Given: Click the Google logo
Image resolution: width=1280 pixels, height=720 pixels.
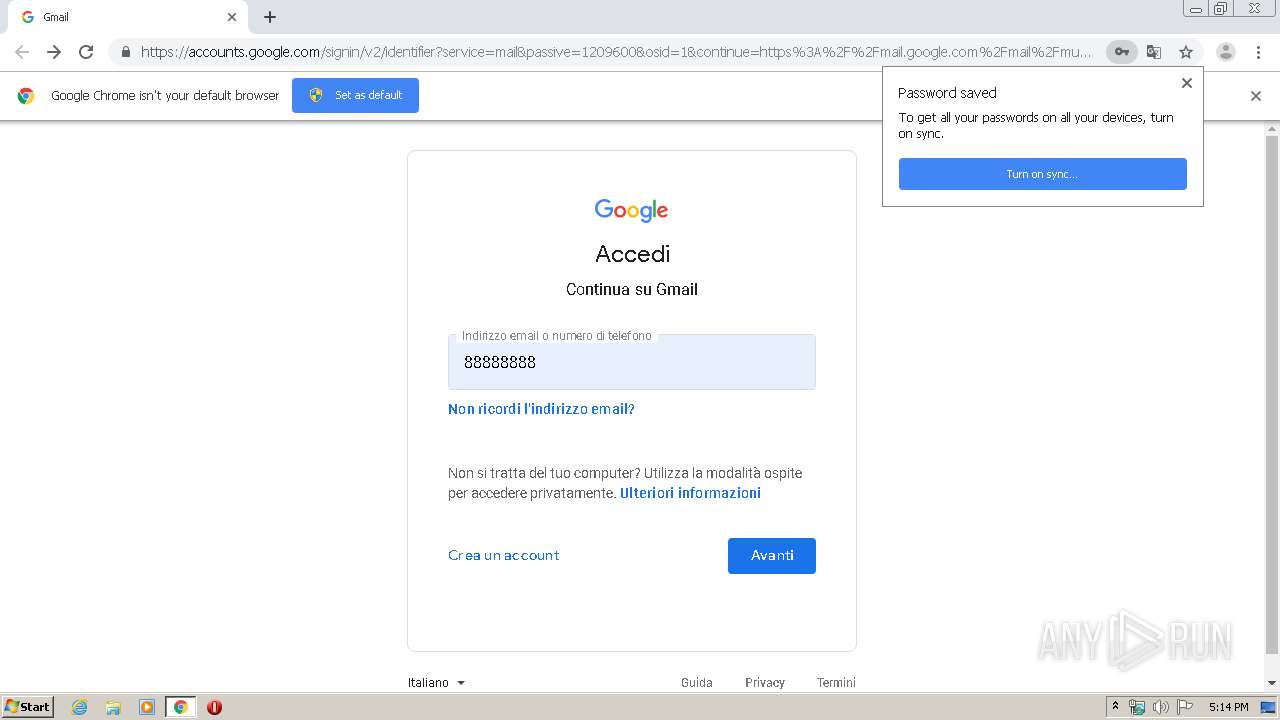Looking at the screenshot, I should pyautogui.click(x=631, y=210).
